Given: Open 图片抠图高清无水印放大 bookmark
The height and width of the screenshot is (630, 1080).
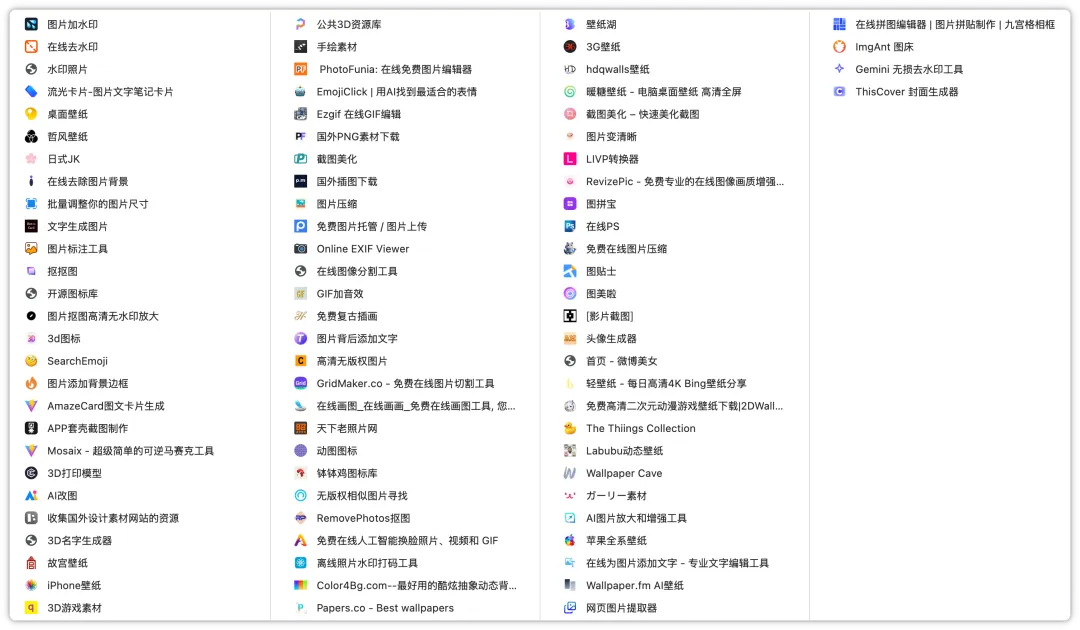Looking at the screenshot, I should [103, 316].
